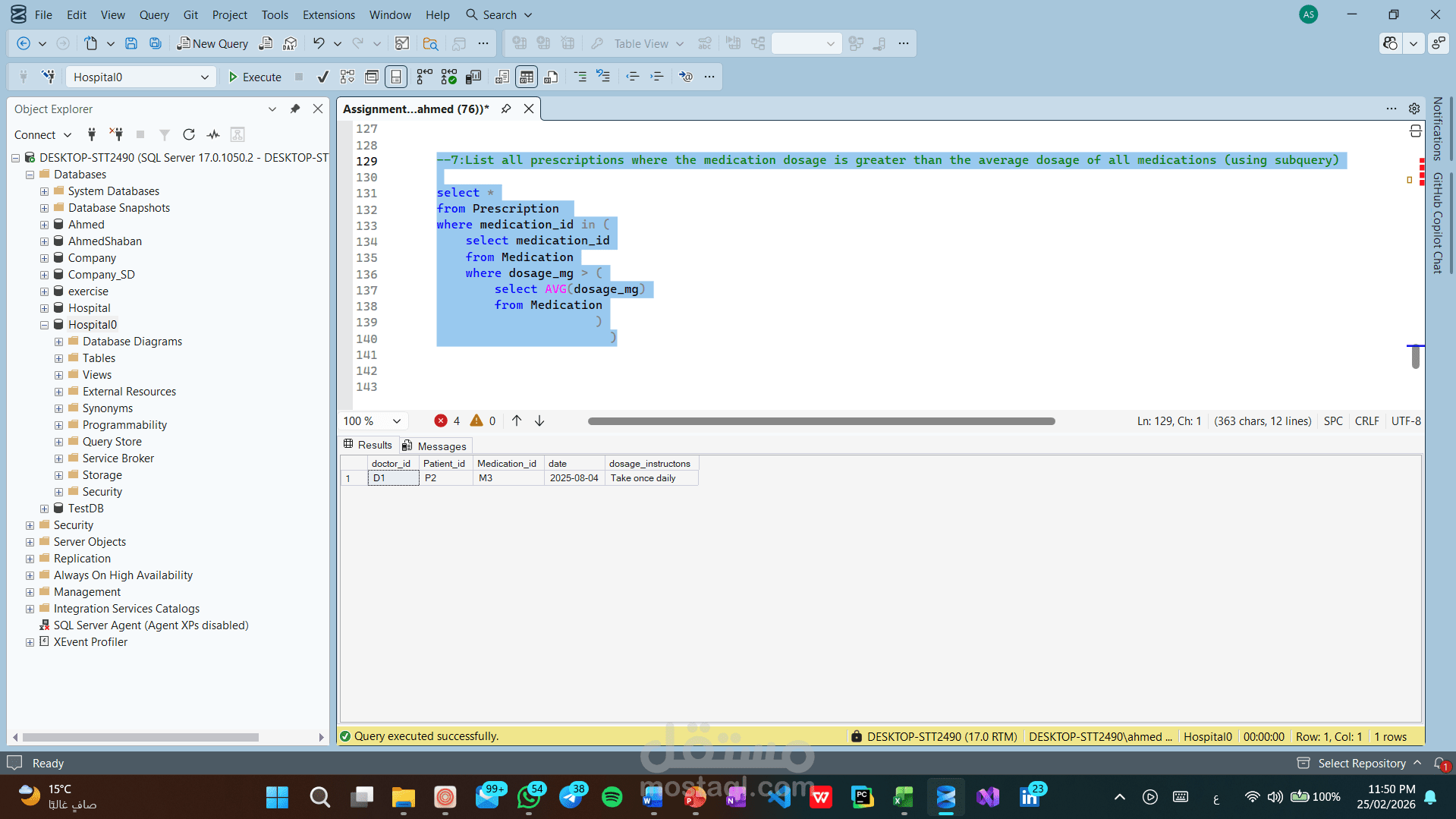Open the Query menu
This screenshot has height=819, width=1456.
(154, 14)
